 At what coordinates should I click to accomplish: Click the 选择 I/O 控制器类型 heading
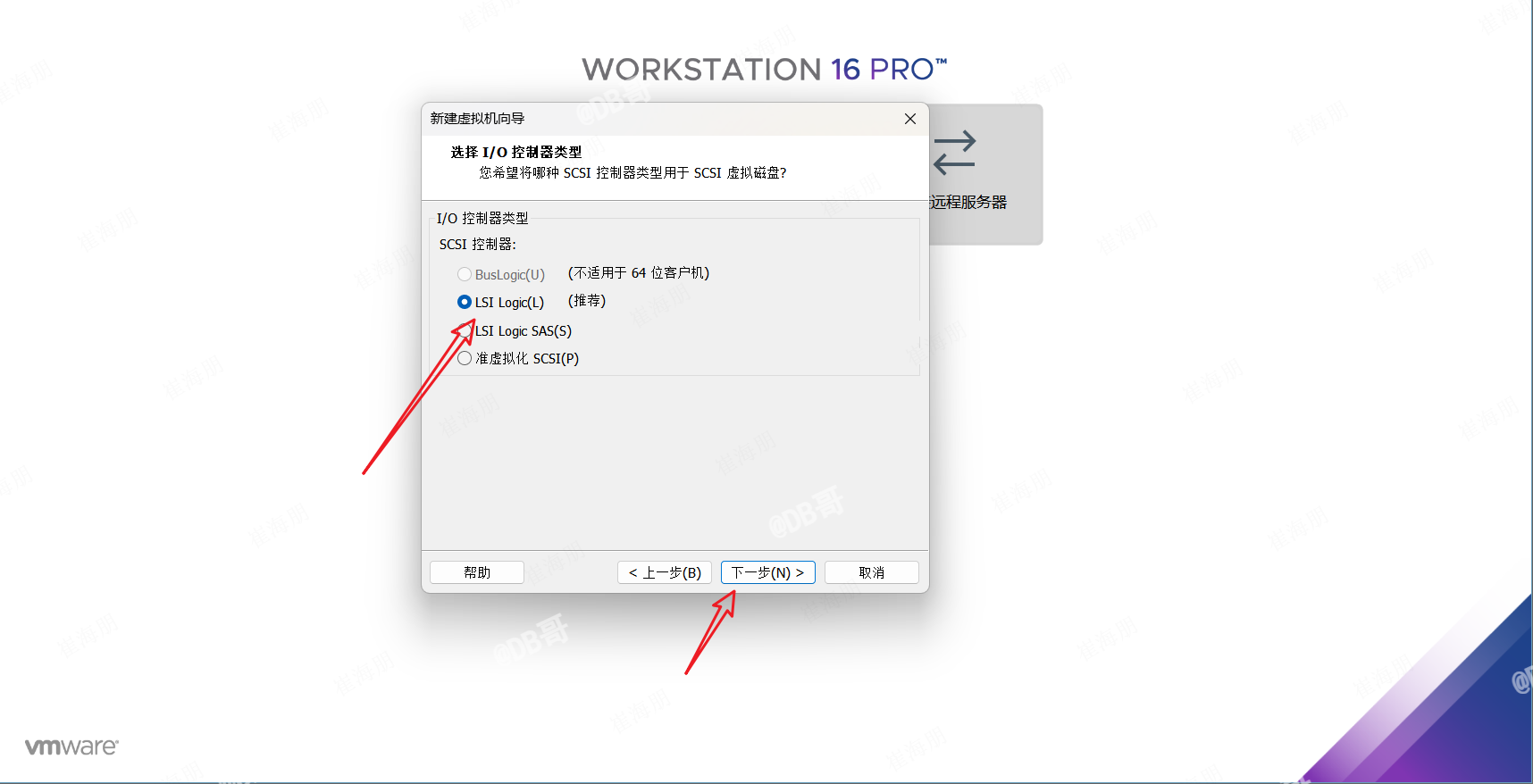[x=516, y=153]
